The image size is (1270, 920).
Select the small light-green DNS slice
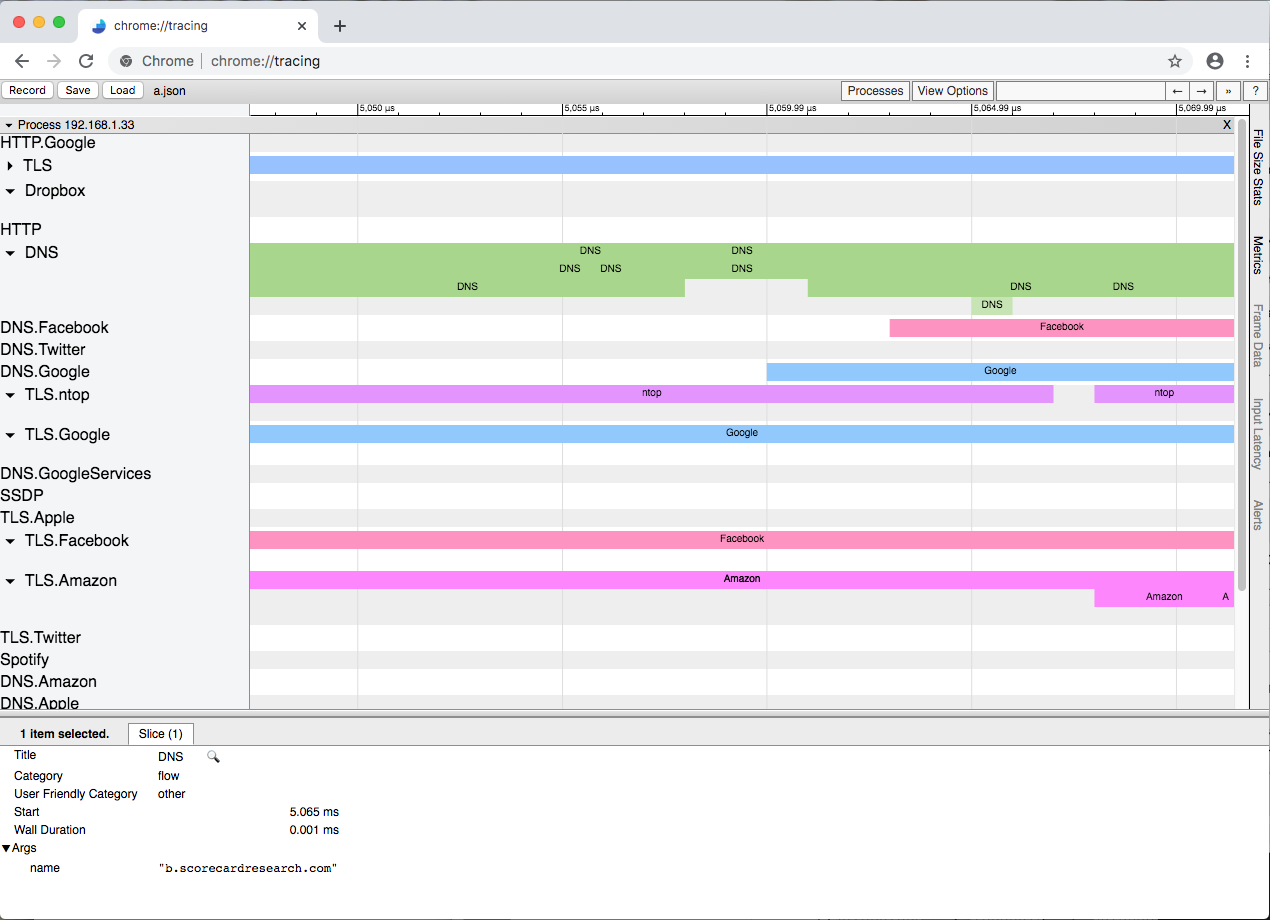pyautogui.click(x=992, y=306)
